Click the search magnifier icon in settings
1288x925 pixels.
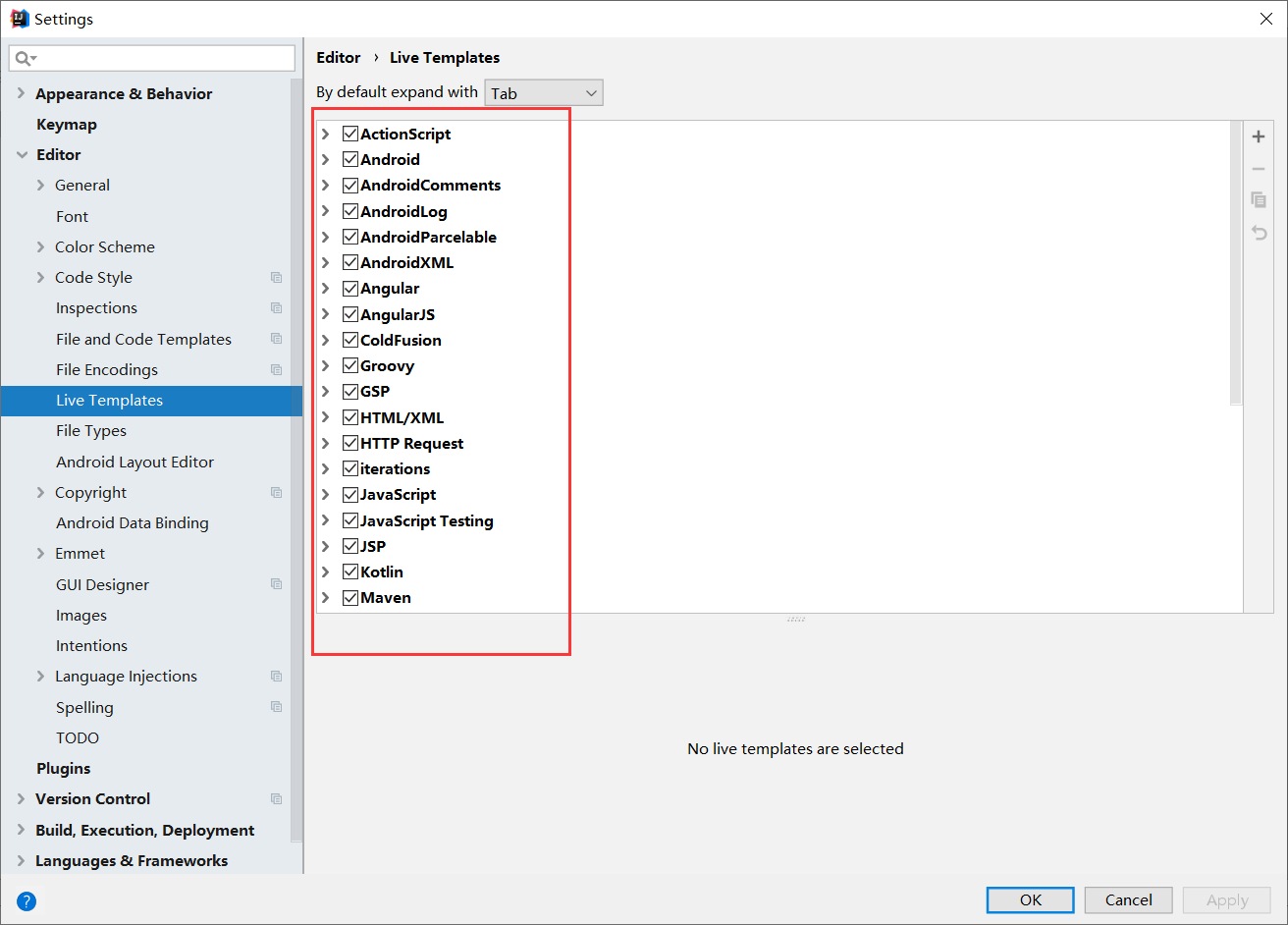[25, 59]
